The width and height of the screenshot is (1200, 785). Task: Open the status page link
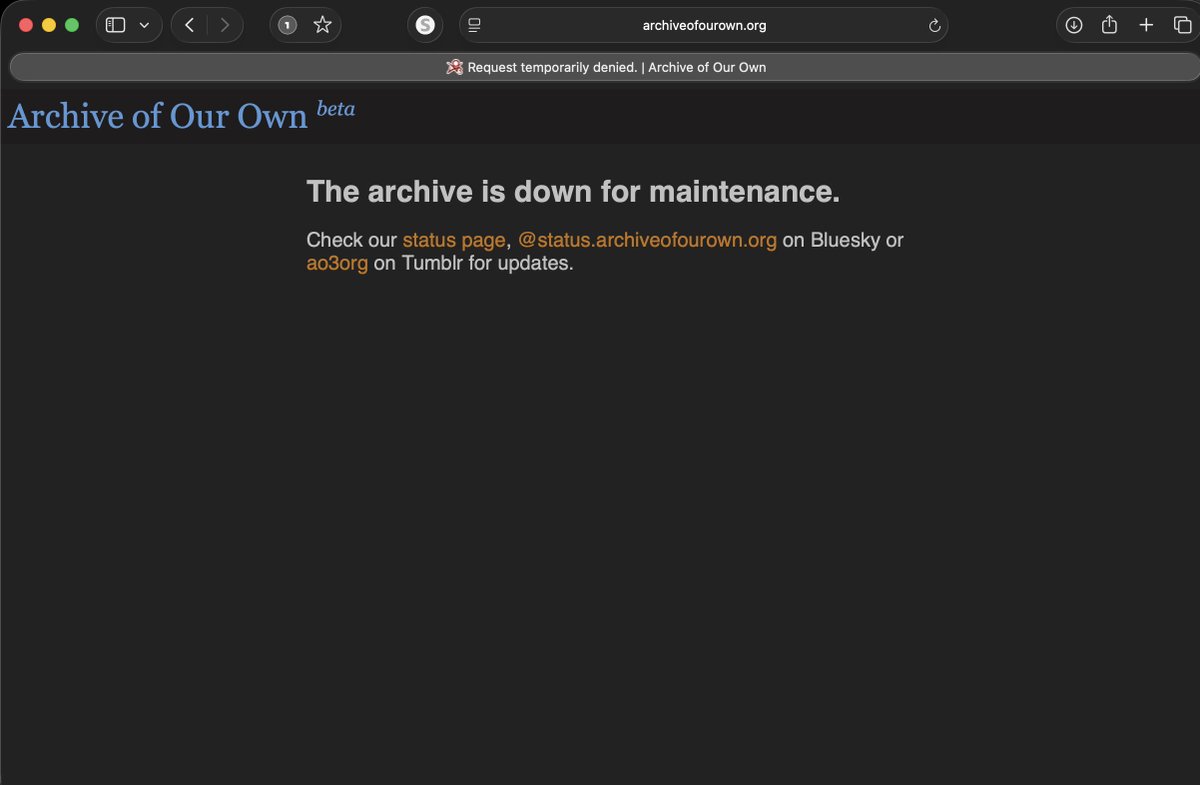pos(454,240)
